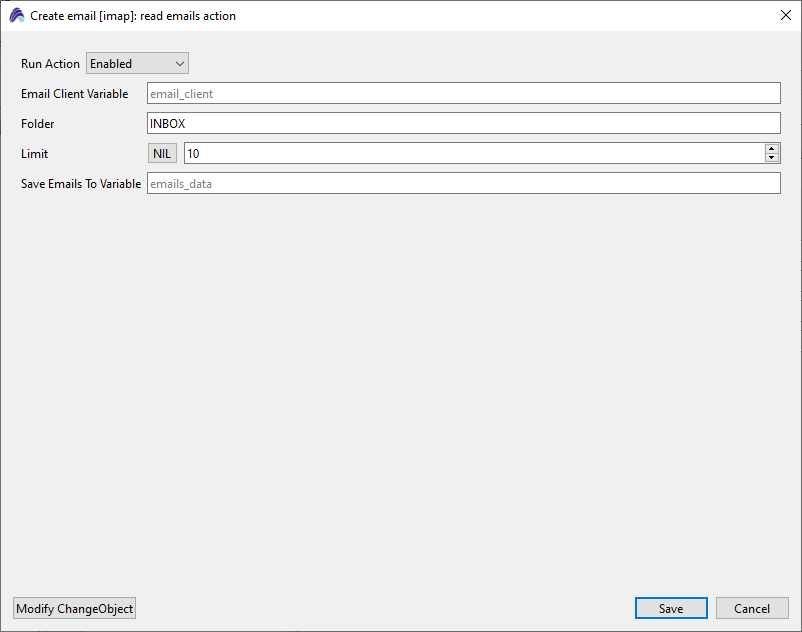Click the Email Client Variable label
Screen dimensions: 802x632
(74, 94)
